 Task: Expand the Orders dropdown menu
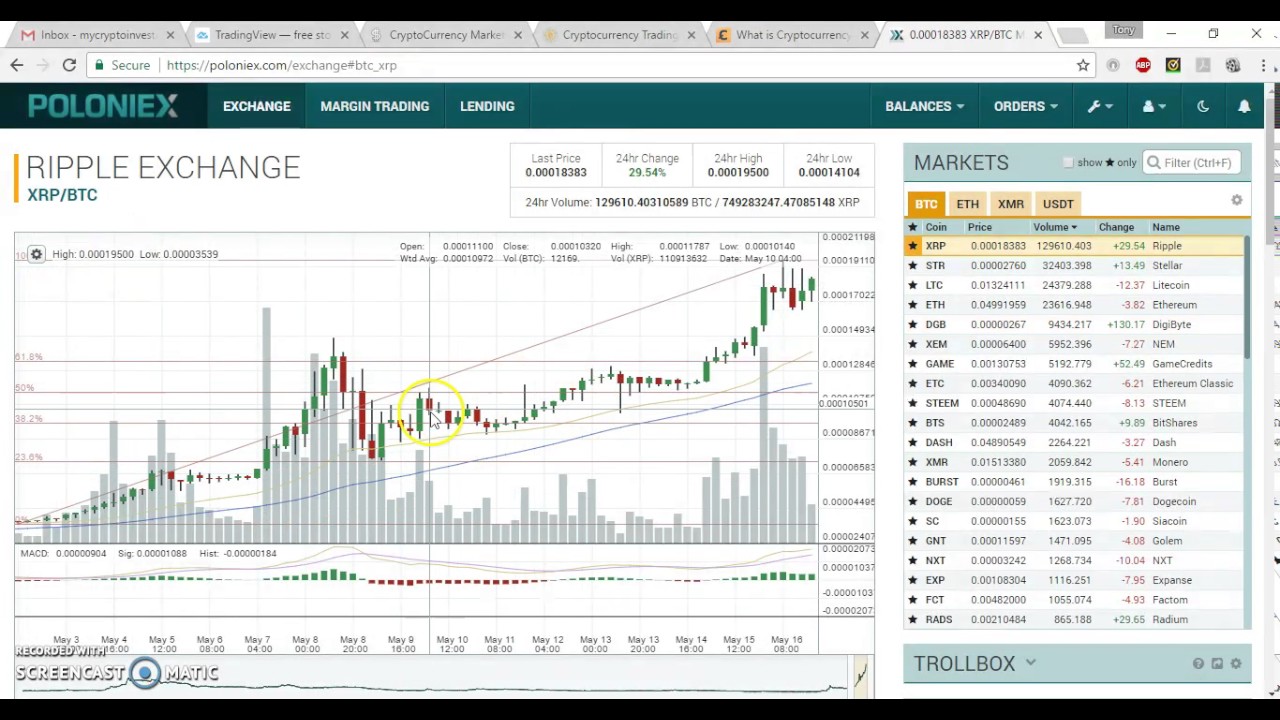[x=1025, y=106]
